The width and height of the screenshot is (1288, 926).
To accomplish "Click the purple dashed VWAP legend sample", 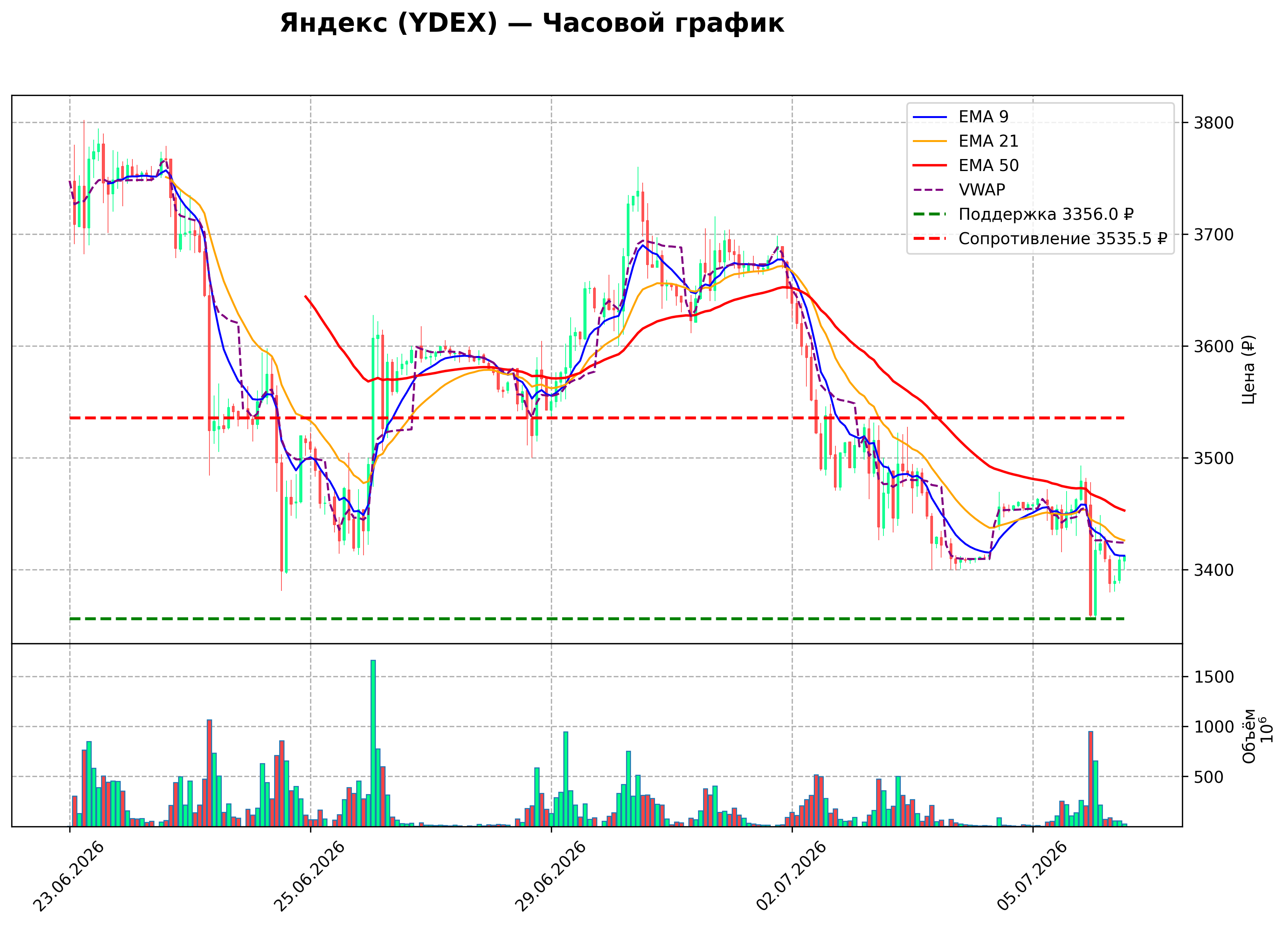I will (930, 190).
